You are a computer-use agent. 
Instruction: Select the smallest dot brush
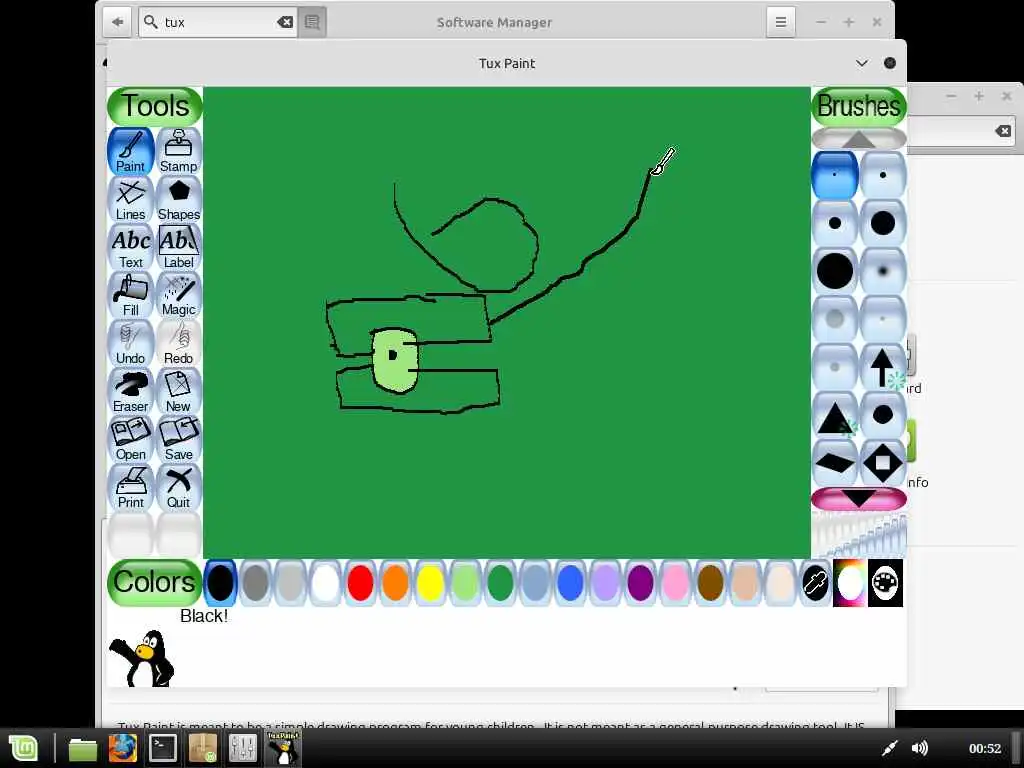click(835, 175)
